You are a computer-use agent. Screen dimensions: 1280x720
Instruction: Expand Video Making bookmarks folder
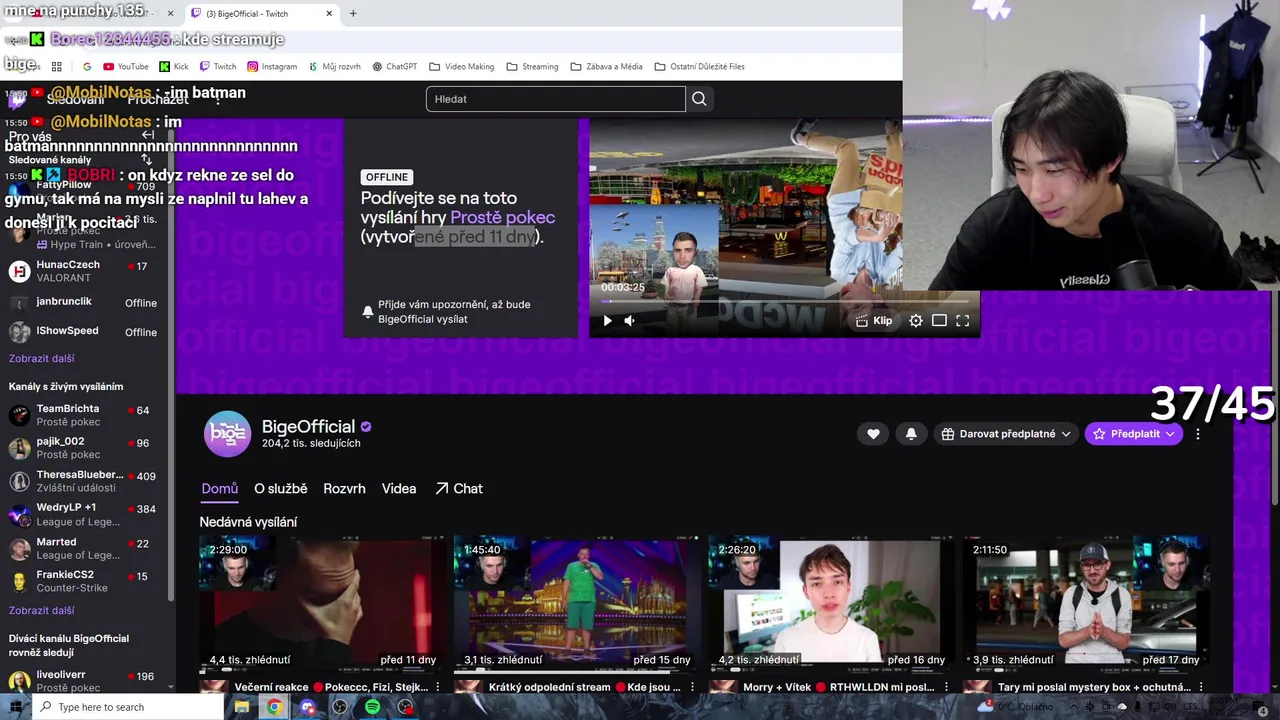point(461,67)
